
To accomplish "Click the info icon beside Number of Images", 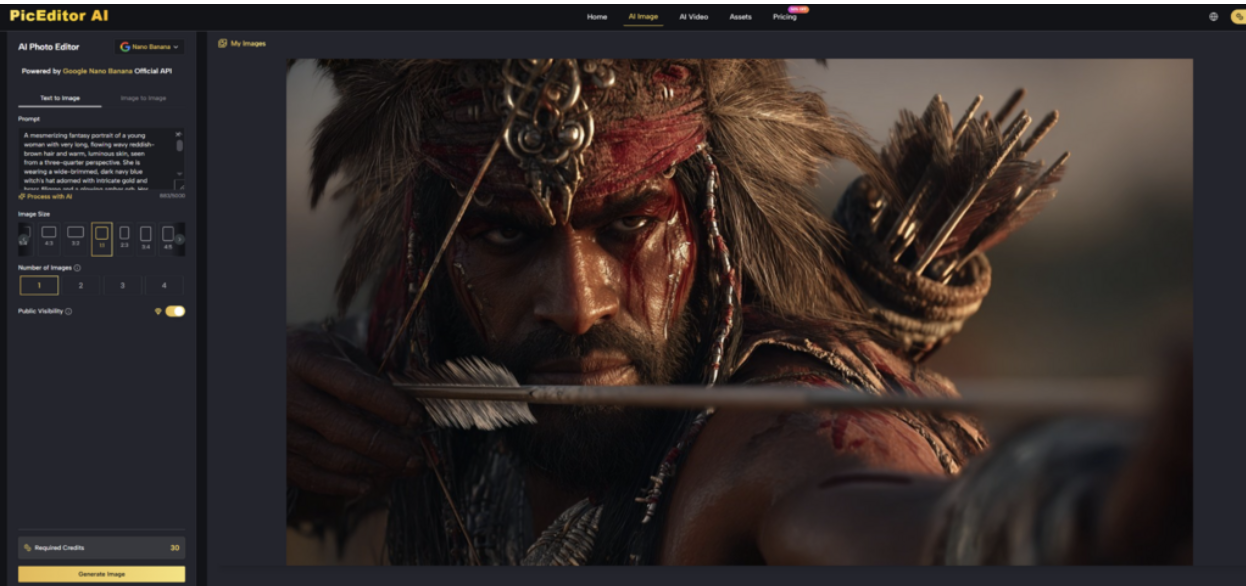I will (x=78, y=268).
